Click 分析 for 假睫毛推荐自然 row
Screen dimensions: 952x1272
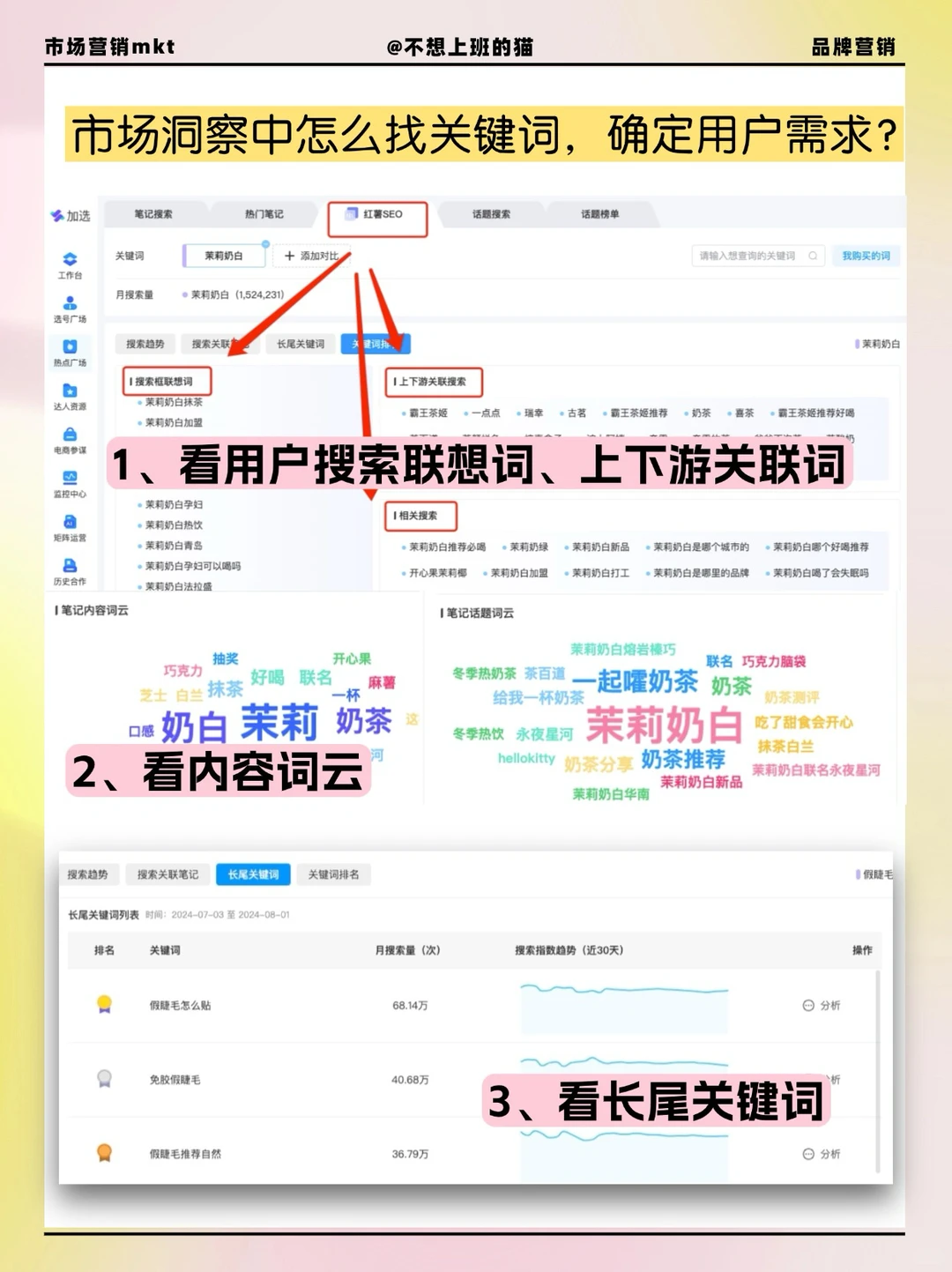pos(822,1154)
